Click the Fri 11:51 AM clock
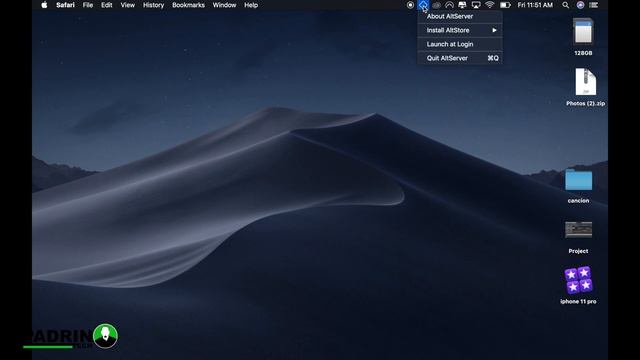The height and width of the screenshot is (360, 640). pyautogui.click(x=535, y=5)
